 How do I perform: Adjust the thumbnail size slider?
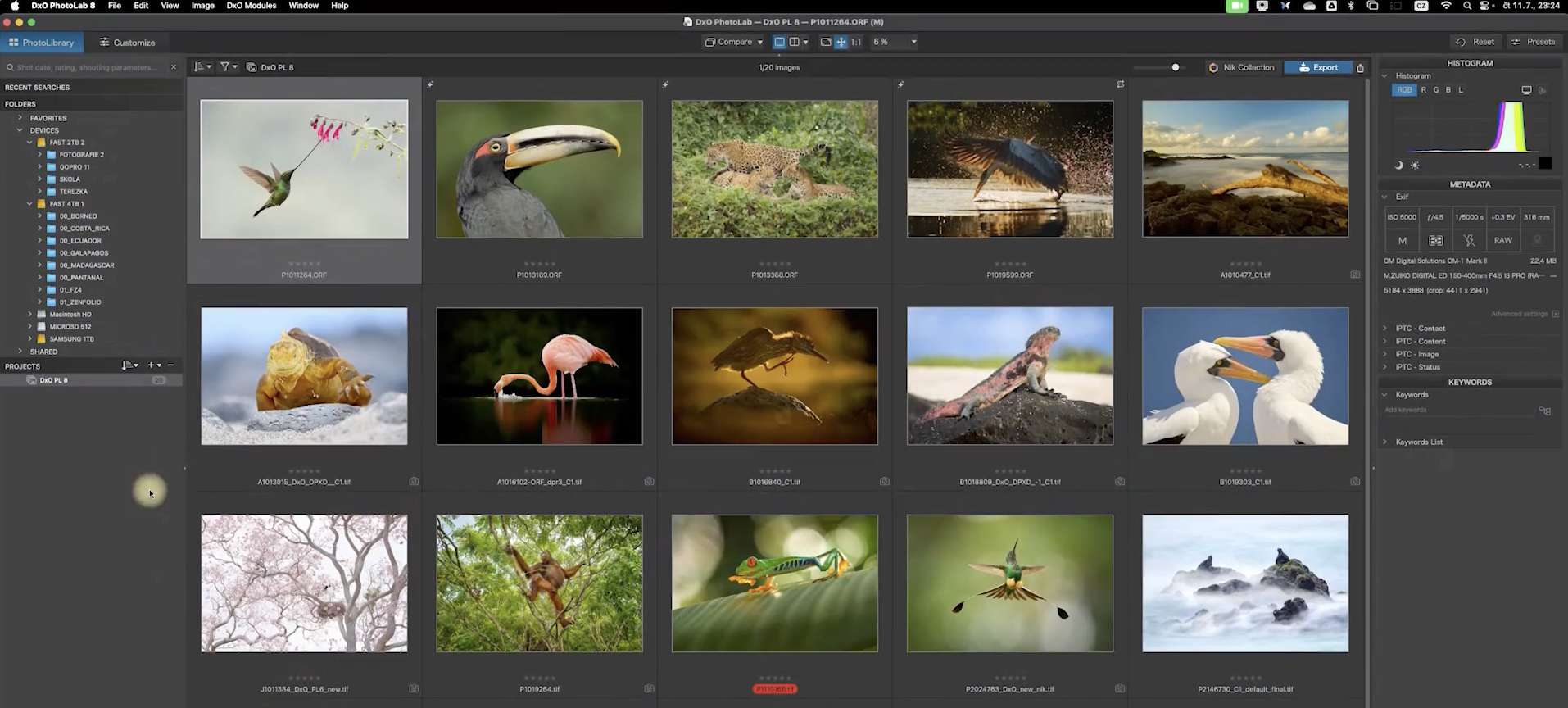point(1176,67)
